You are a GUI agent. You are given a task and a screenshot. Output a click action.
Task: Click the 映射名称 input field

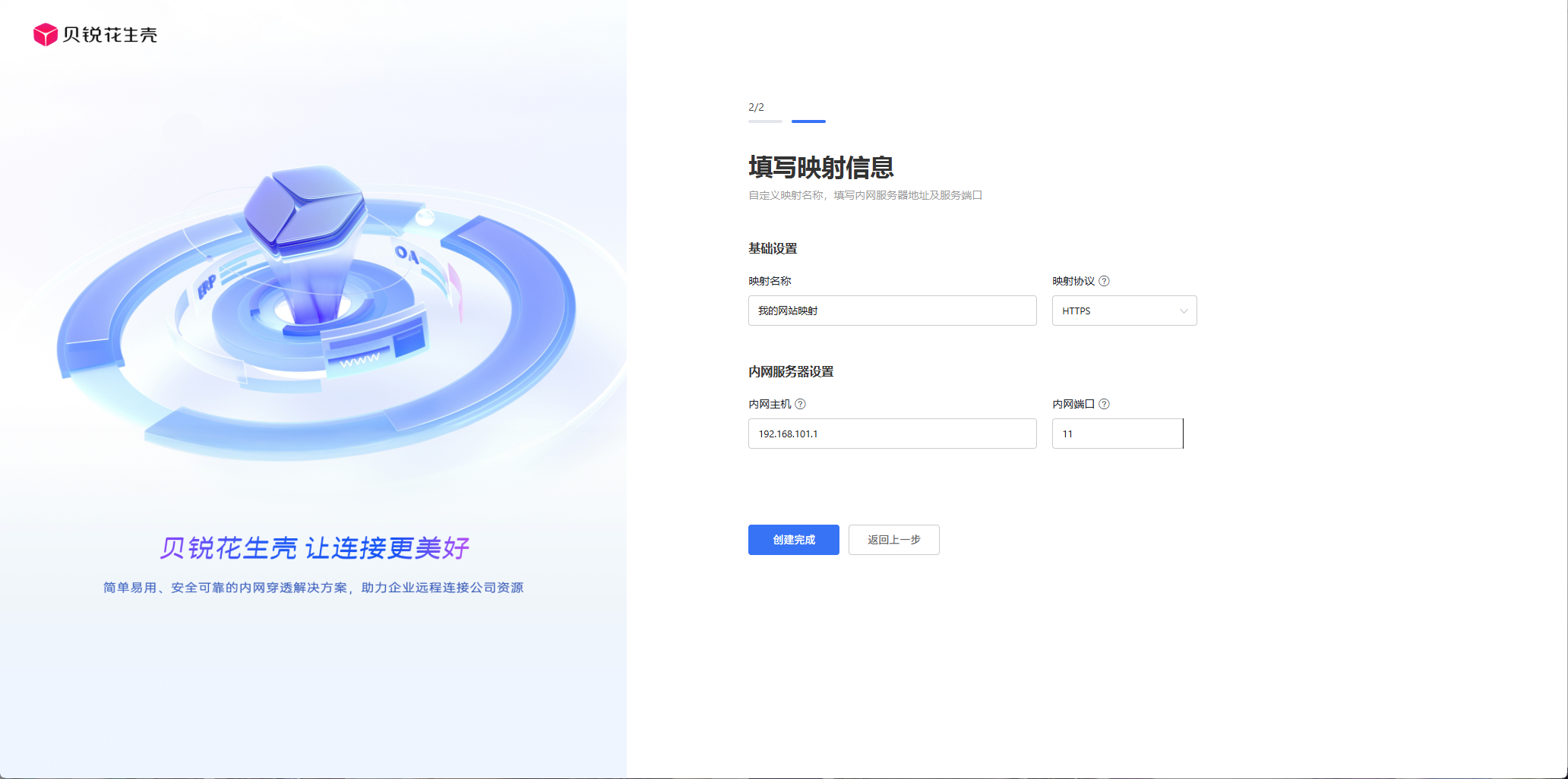click(x=892, y=311)
